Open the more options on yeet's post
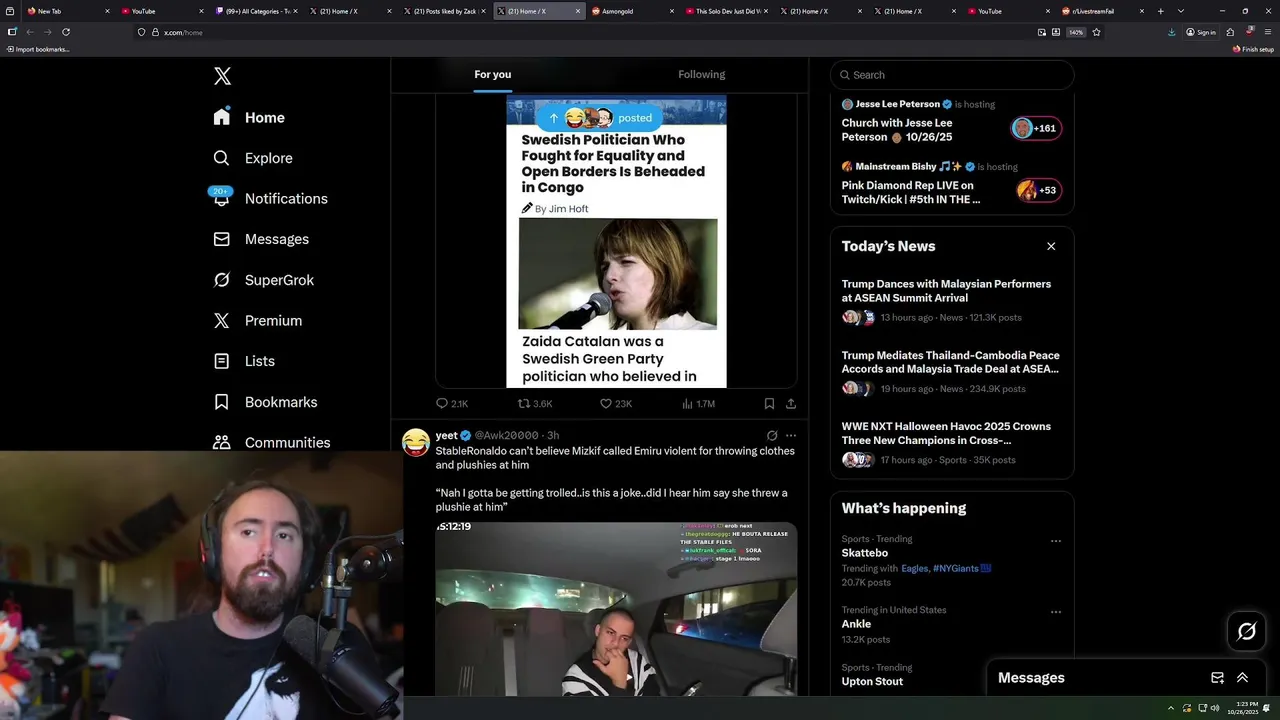The width and height of the screenshot is (1280, 720). 791,436
